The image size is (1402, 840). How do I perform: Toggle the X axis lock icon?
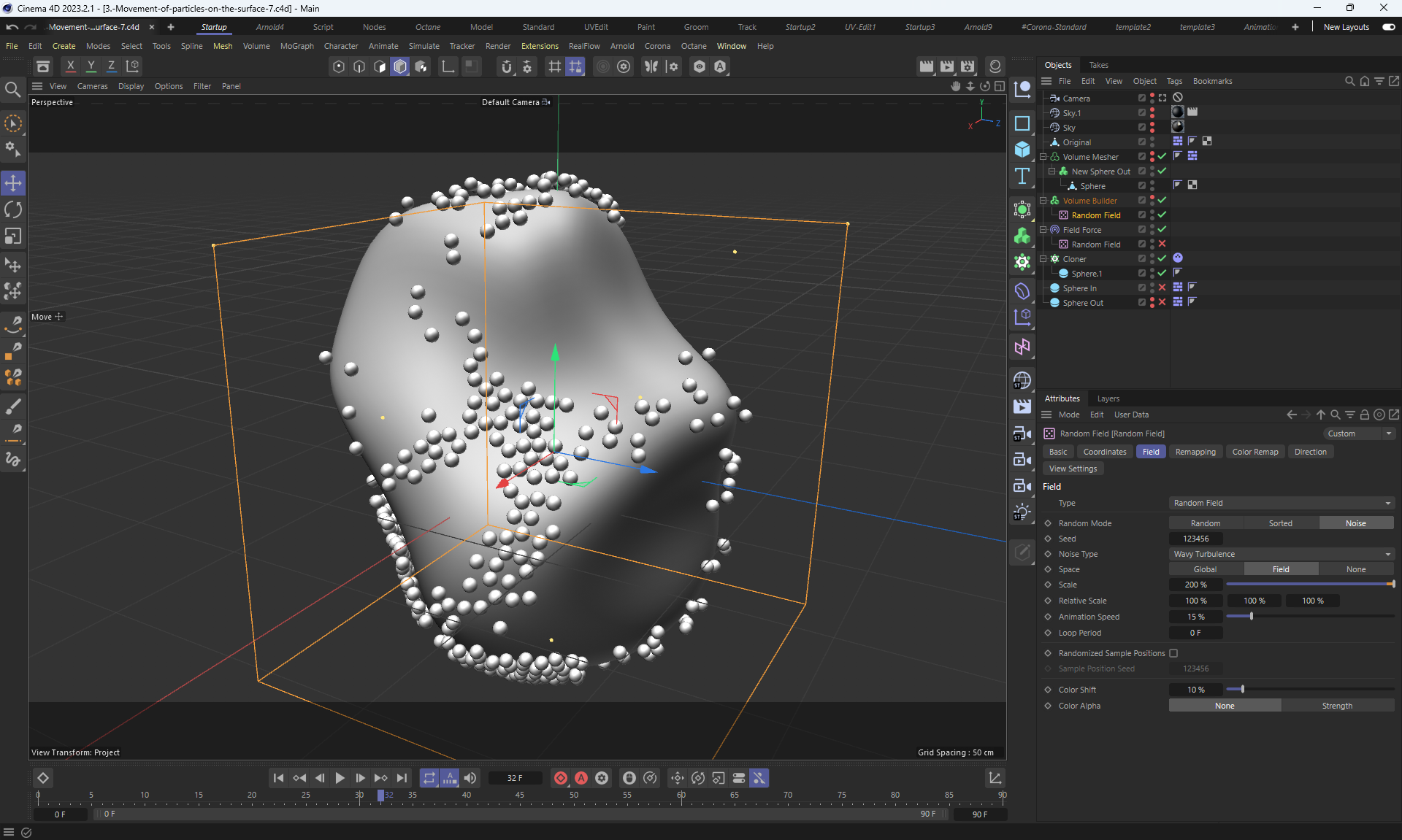[70, 66]
